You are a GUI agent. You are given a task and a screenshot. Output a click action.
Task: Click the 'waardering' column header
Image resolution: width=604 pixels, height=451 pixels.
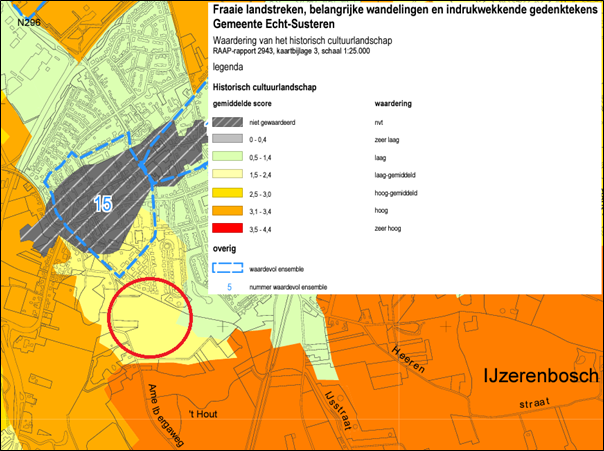coord(393,104)
